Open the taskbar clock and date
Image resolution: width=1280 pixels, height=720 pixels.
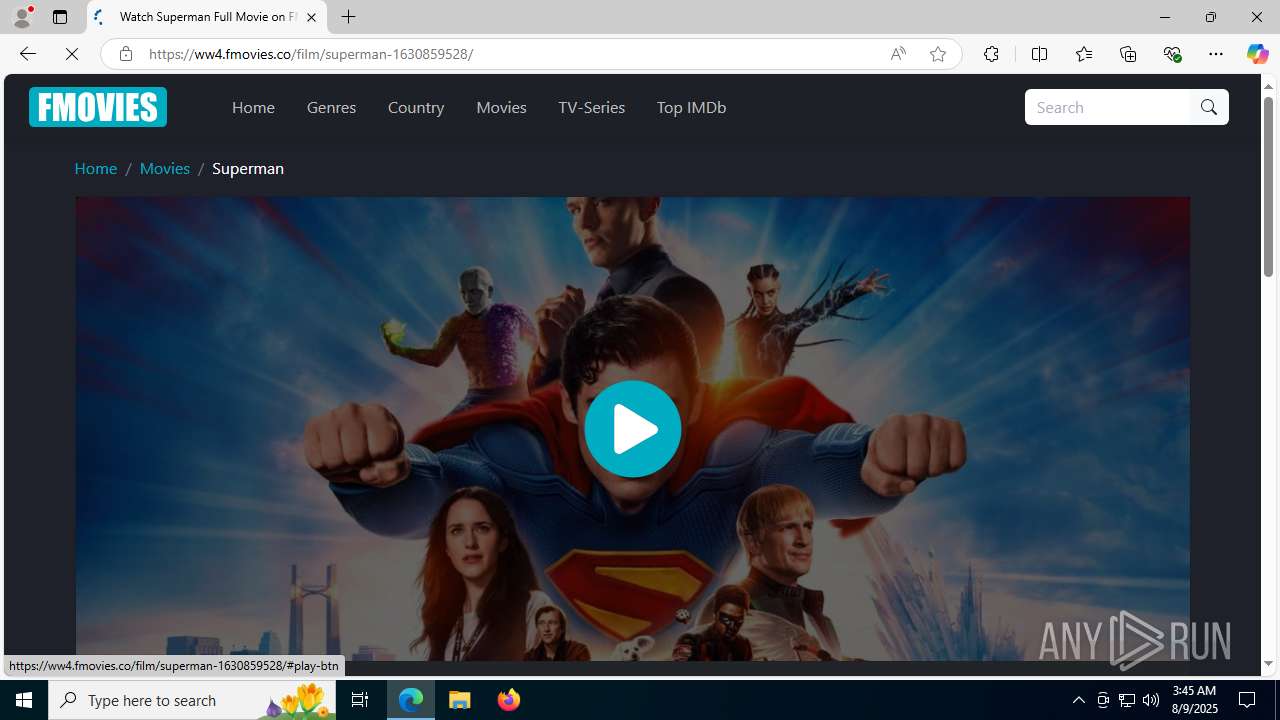point(1193,700)
